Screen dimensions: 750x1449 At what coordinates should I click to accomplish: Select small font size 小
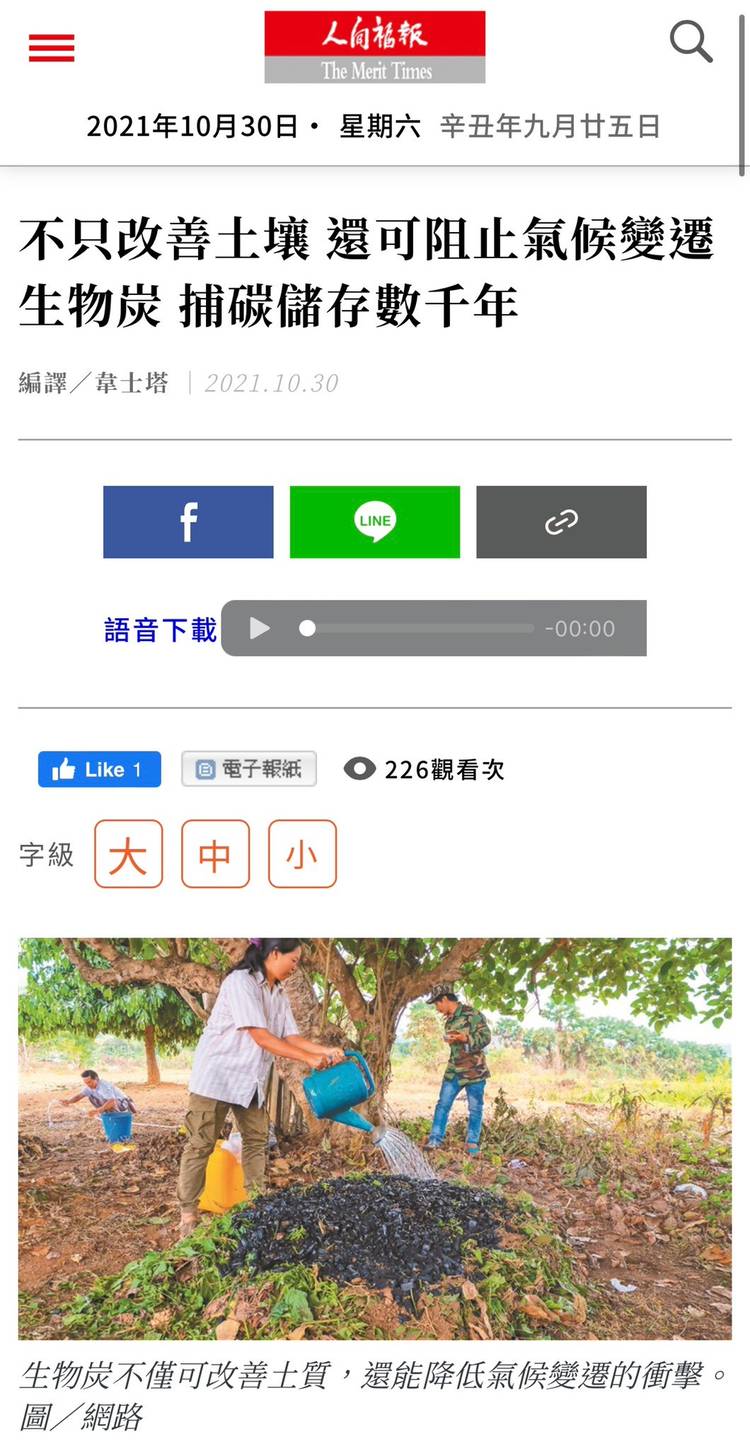coord(302,854)
